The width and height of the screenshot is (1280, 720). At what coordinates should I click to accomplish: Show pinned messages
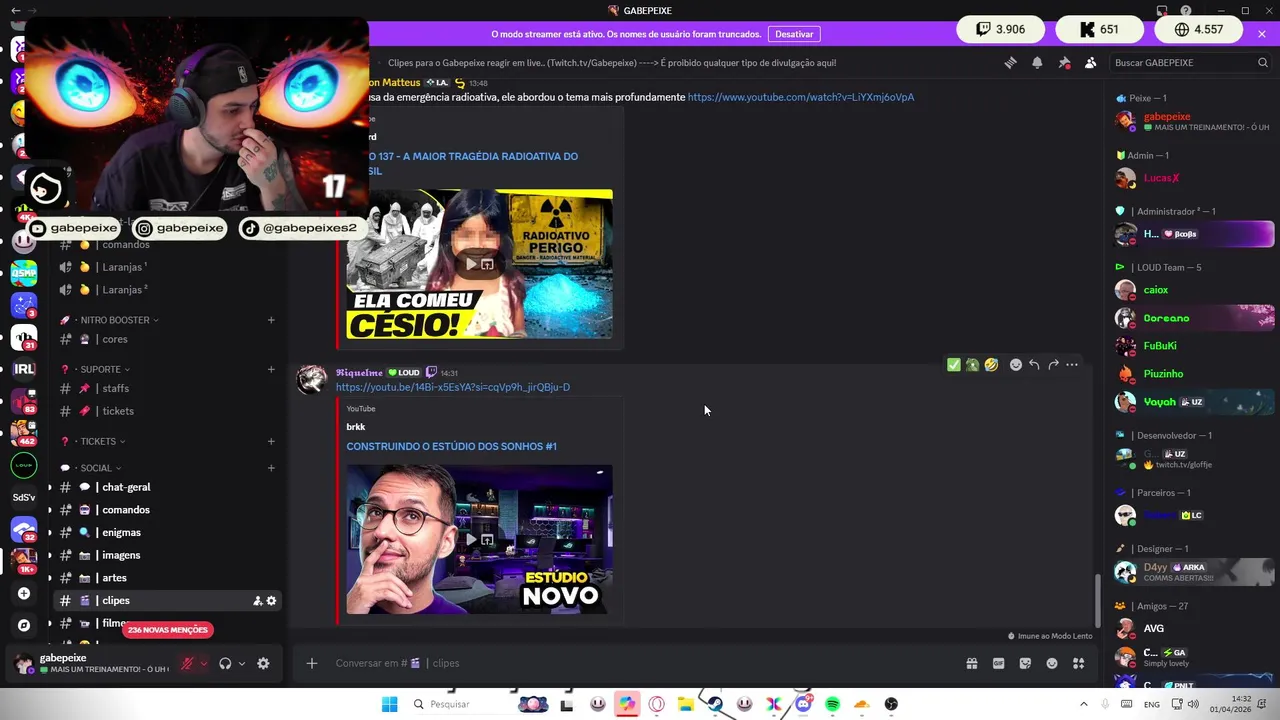[1064, 62]
